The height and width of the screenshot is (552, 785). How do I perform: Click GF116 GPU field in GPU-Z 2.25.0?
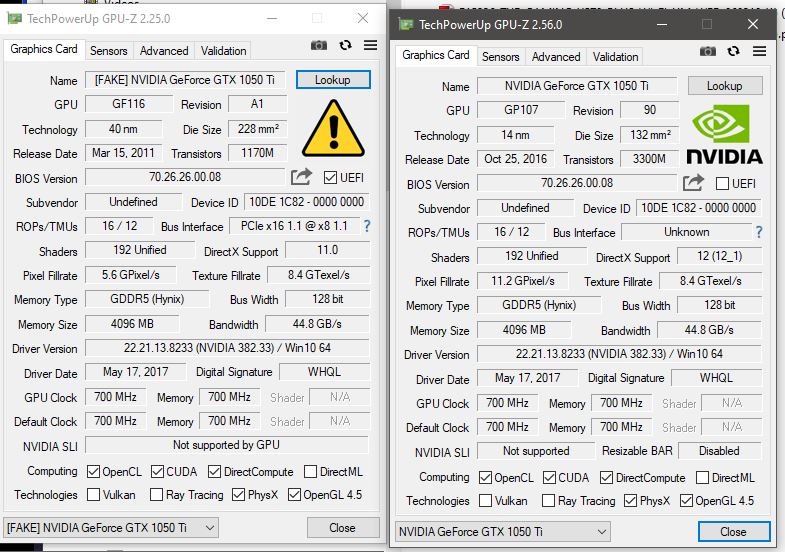pos(129,104)
